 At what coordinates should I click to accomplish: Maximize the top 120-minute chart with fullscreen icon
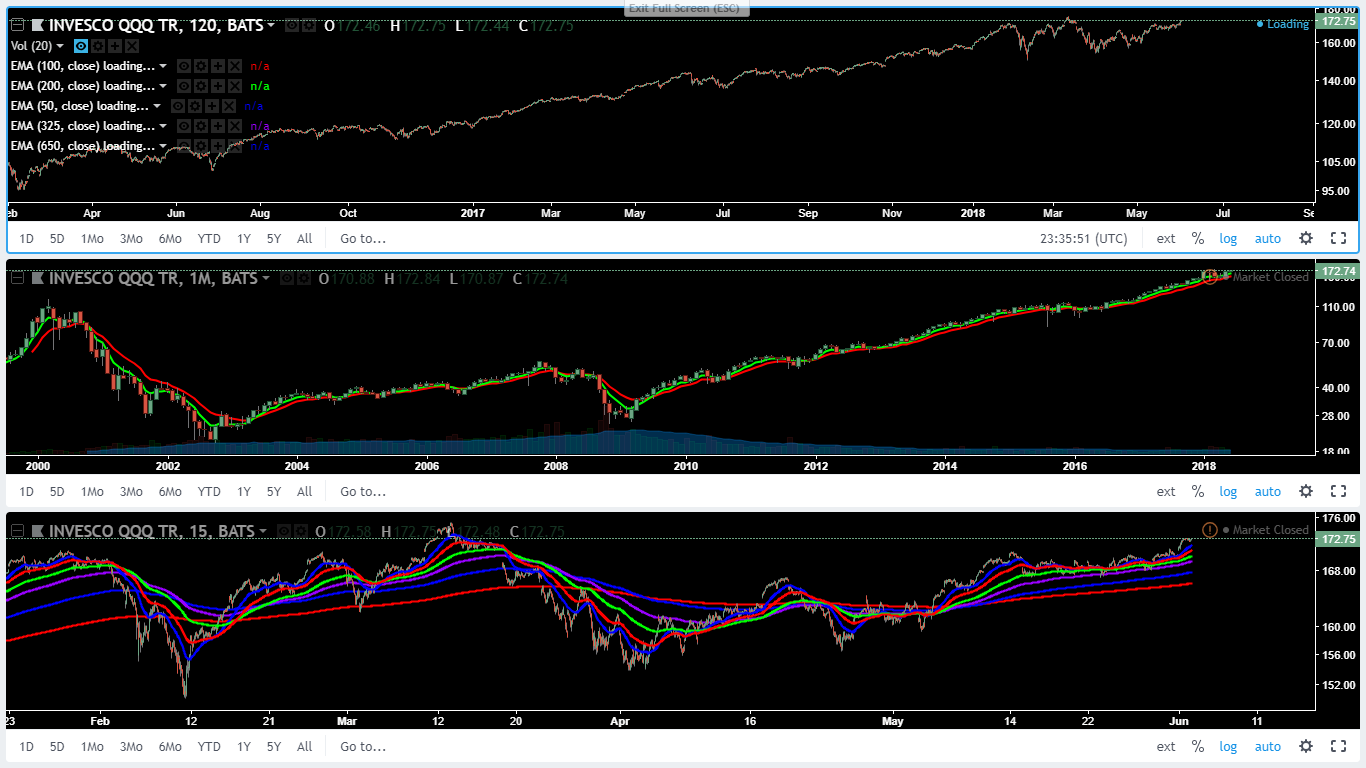tap(1338, 238)
